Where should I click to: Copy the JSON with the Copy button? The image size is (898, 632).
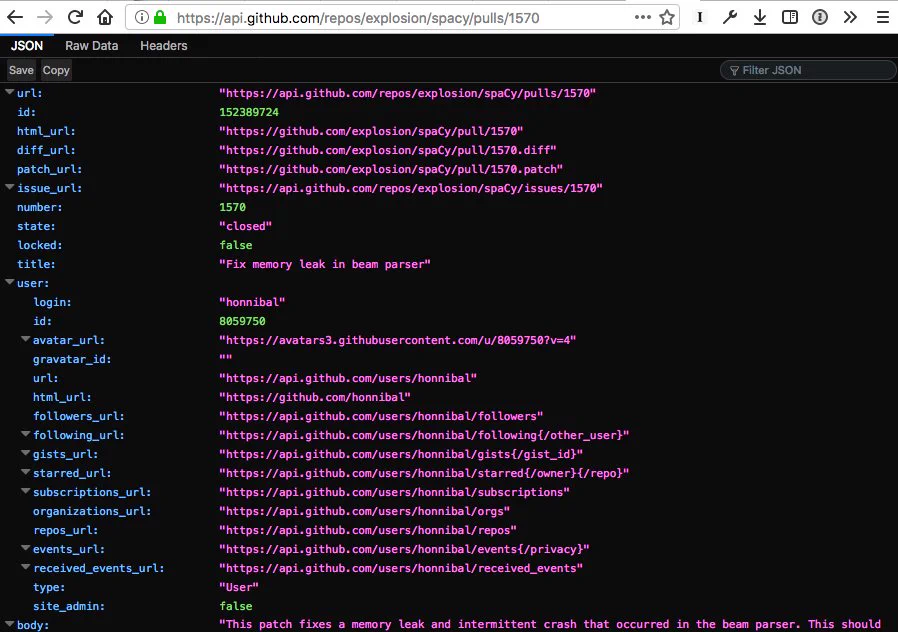point(56,70)
